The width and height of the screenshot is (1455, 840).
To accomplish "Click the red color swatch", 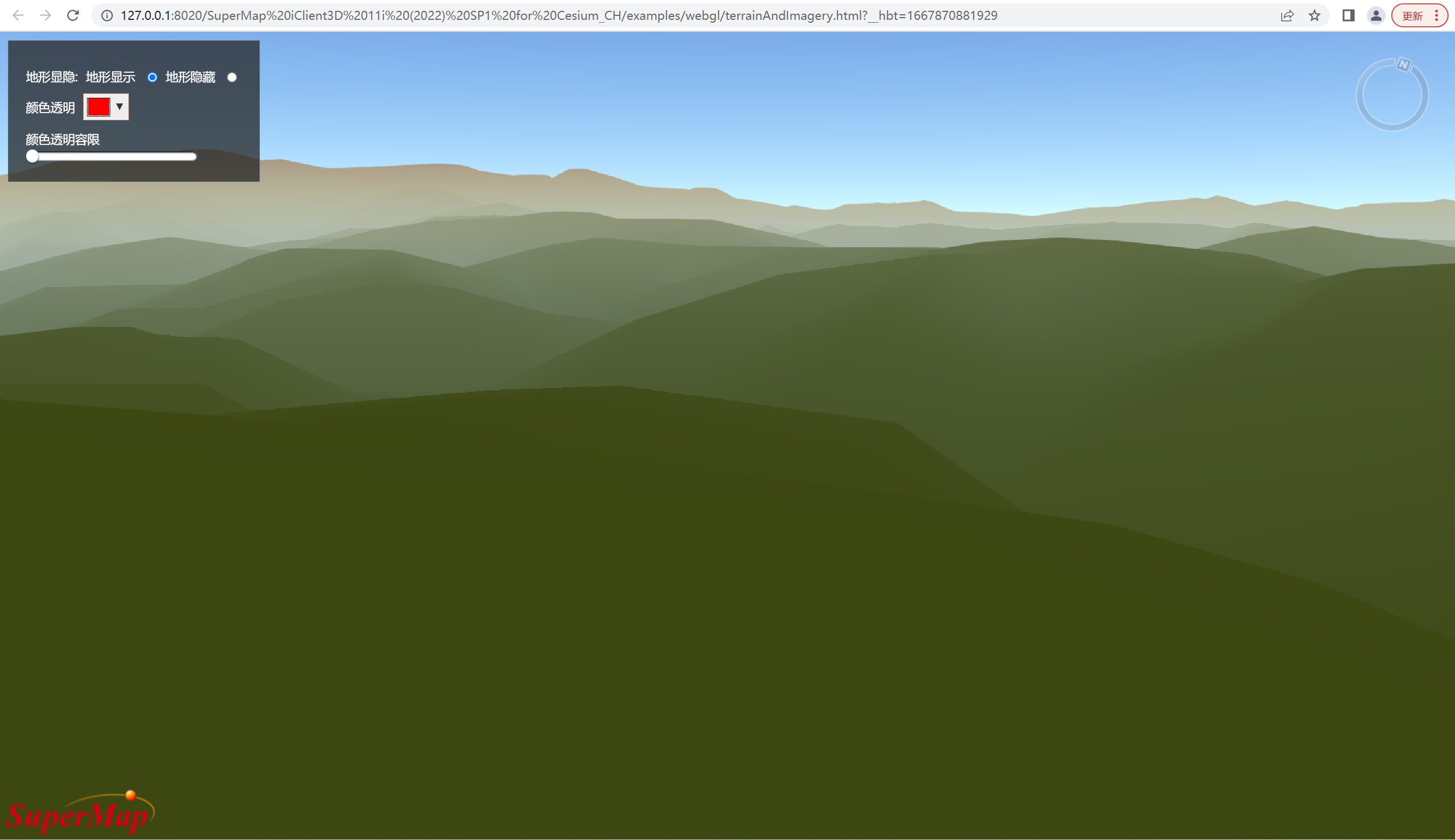I will tap(99, 107).
